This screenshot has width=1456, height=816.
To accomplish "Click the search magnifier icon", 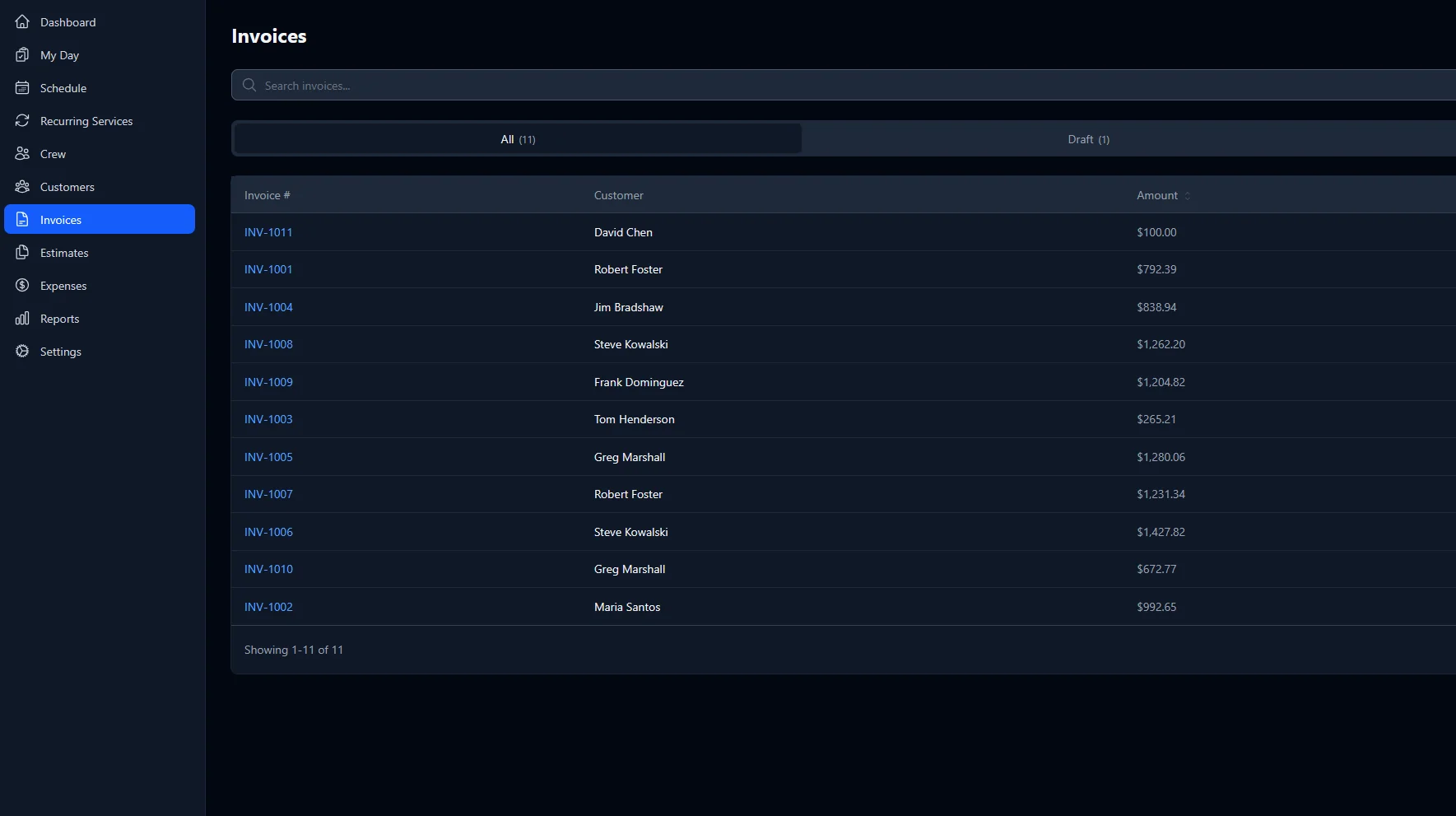I will click(x=249, y=86).
